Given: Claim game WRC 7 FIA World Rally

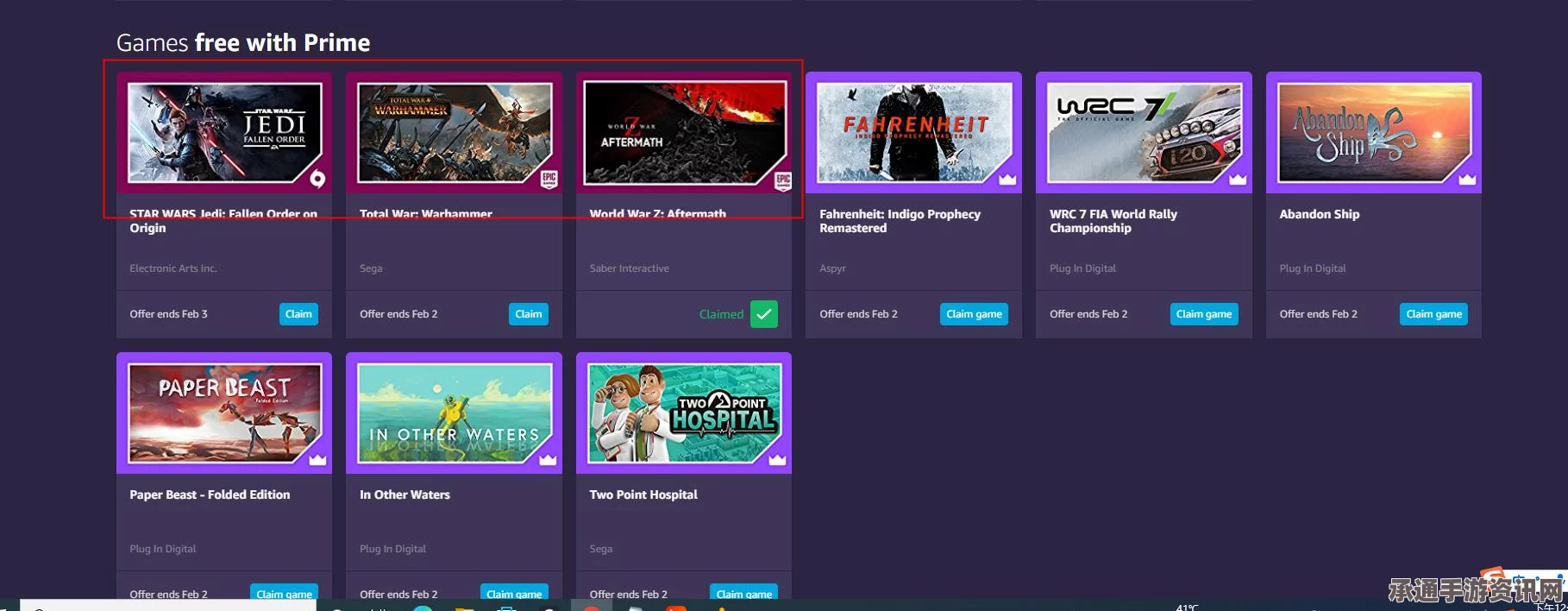Looking at the screenshot, I should click(x=1204, y=314).
